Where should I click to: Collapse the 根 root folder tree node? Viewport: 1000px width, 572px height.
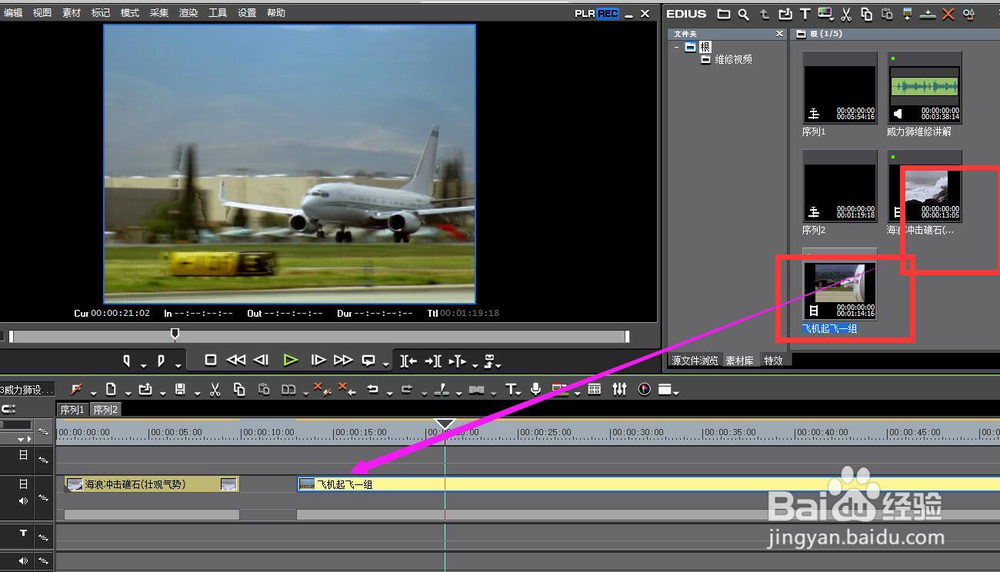click(x=677, y=47)
